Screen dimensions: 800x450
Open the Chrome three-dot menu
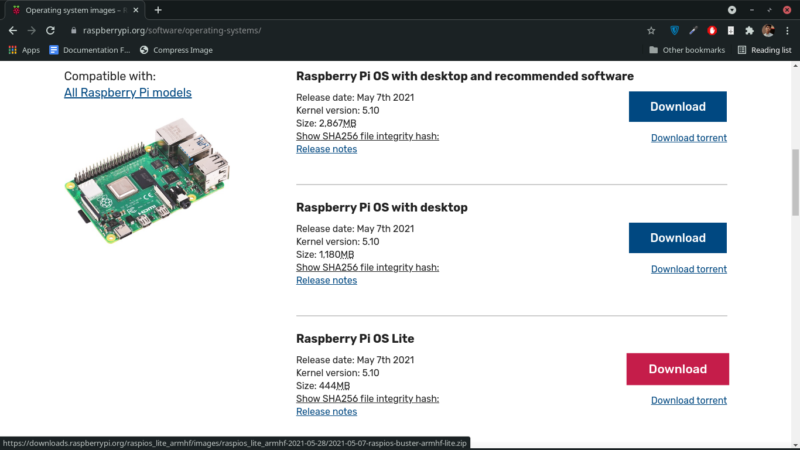click(787, 31)
